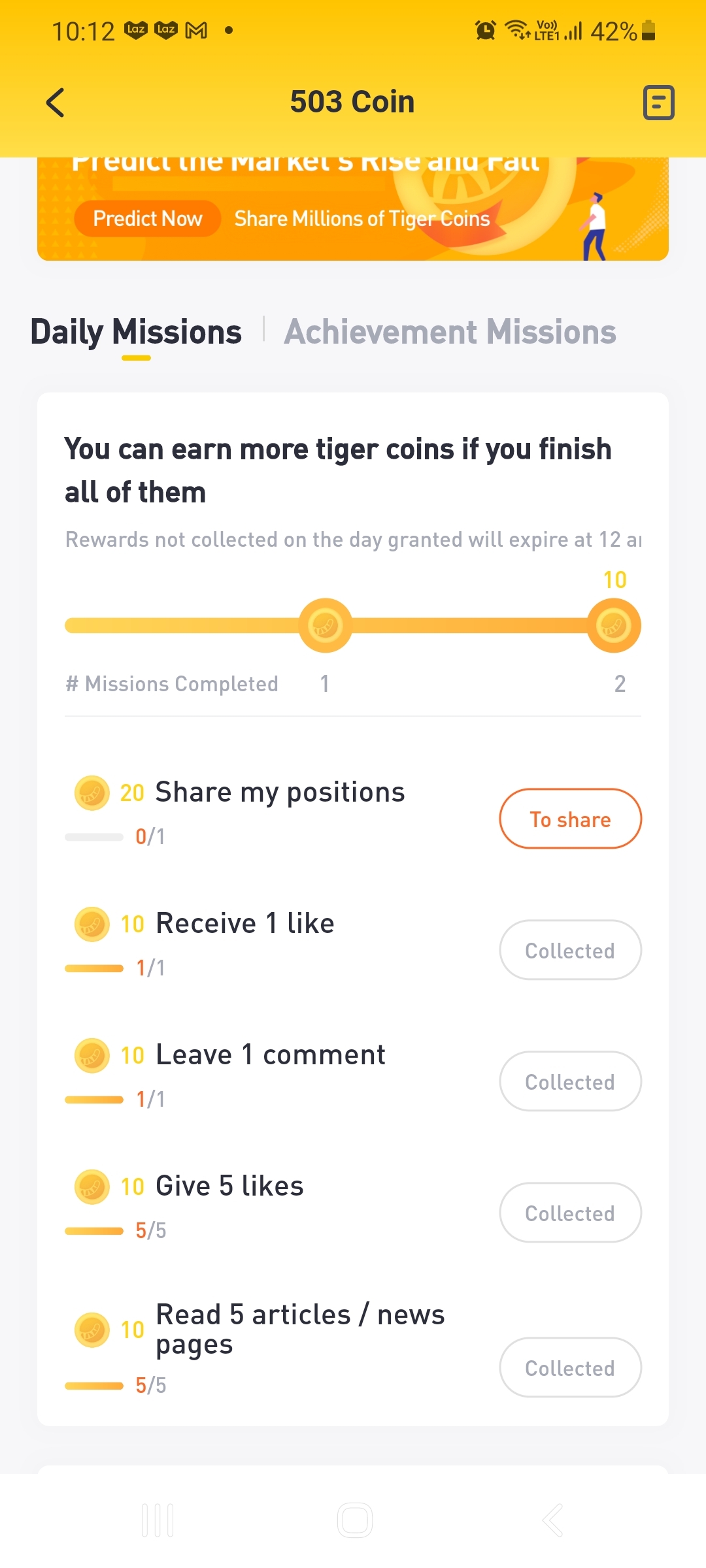The image size is (706, 1568).
Task: Tap coin icon beside Receive 1 like
Action: pyautogui.click(x=92, y=924)
